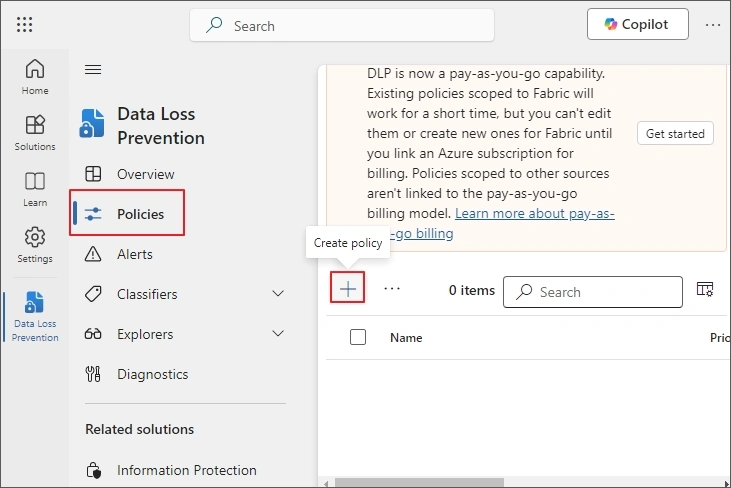Expand Explorers chevron
The image size is (731, 488).
(278, 334)
